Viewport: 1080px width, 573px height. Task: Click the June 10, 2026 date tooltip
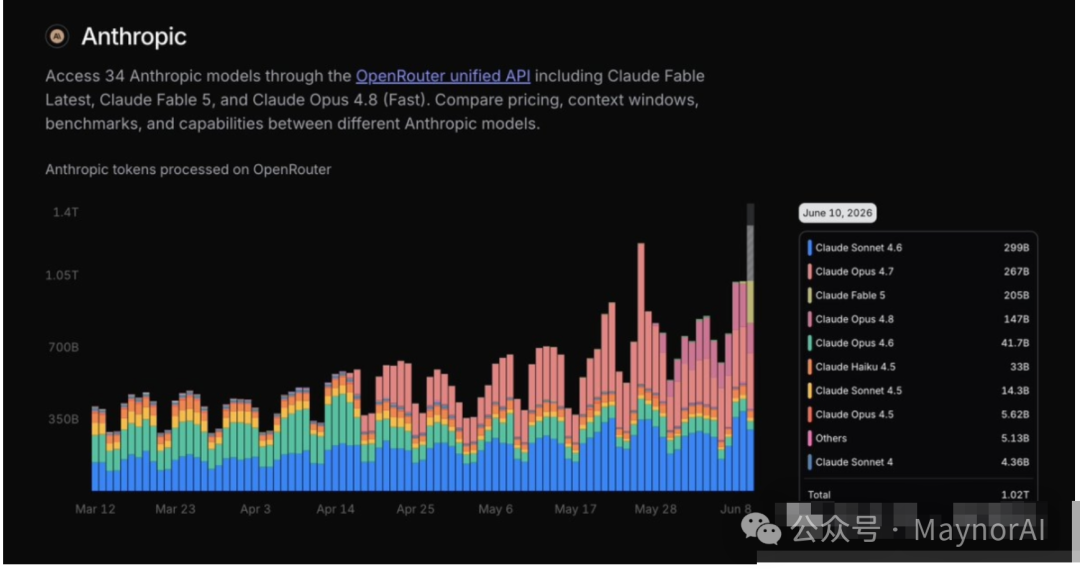pyautogui.click(x=838, y=213)
